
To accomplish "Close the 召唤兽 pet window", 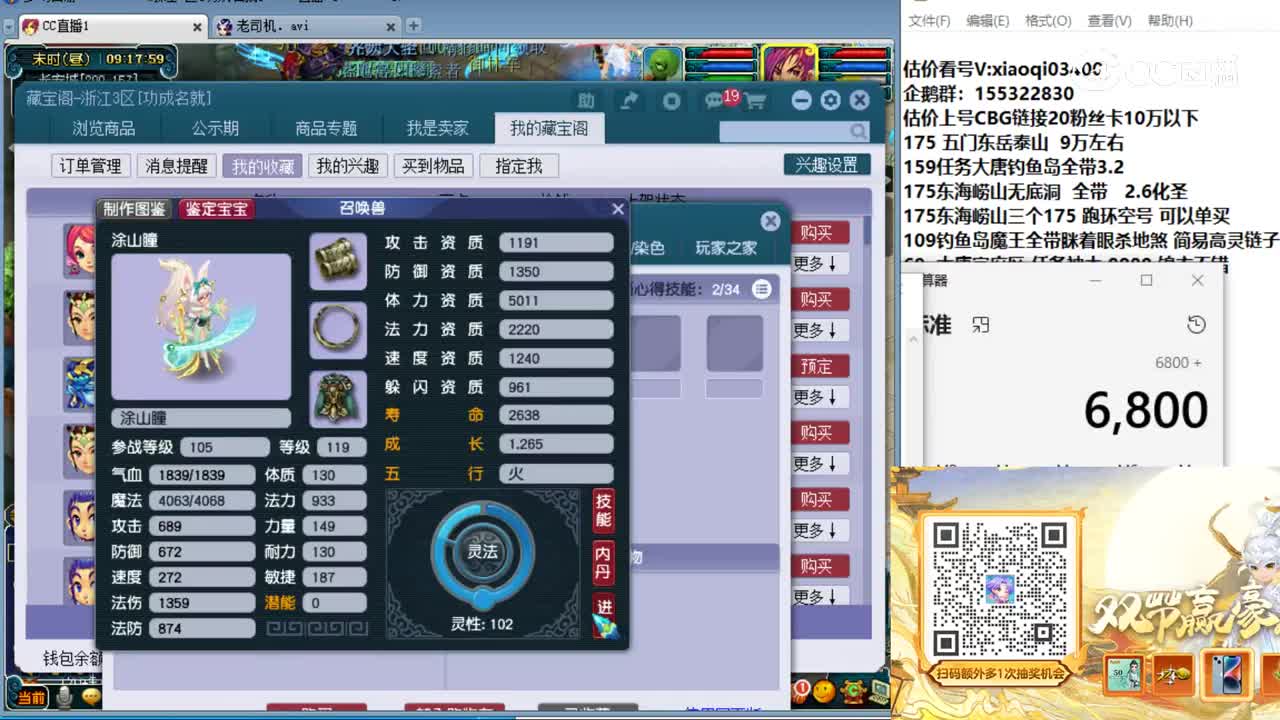I will point(618,209).
